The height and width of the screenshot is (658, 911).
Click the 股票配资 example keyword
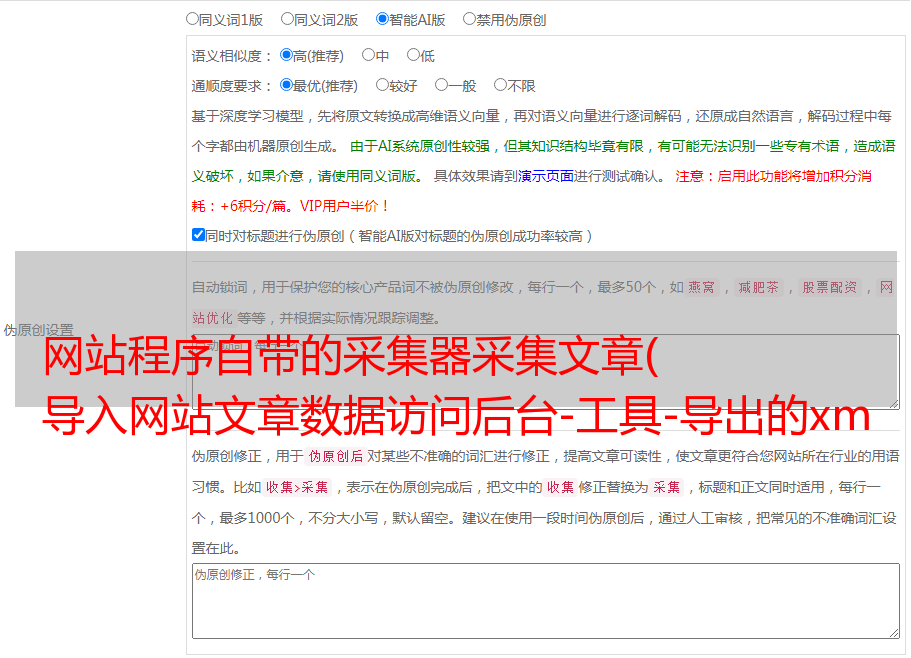coord(830,287)
